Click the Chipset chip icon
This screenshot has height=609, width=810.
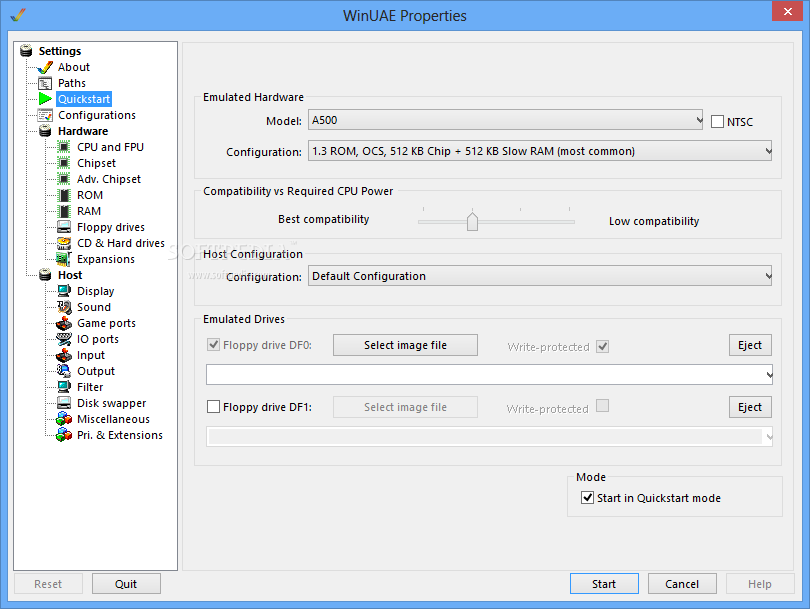pos(64,163)
